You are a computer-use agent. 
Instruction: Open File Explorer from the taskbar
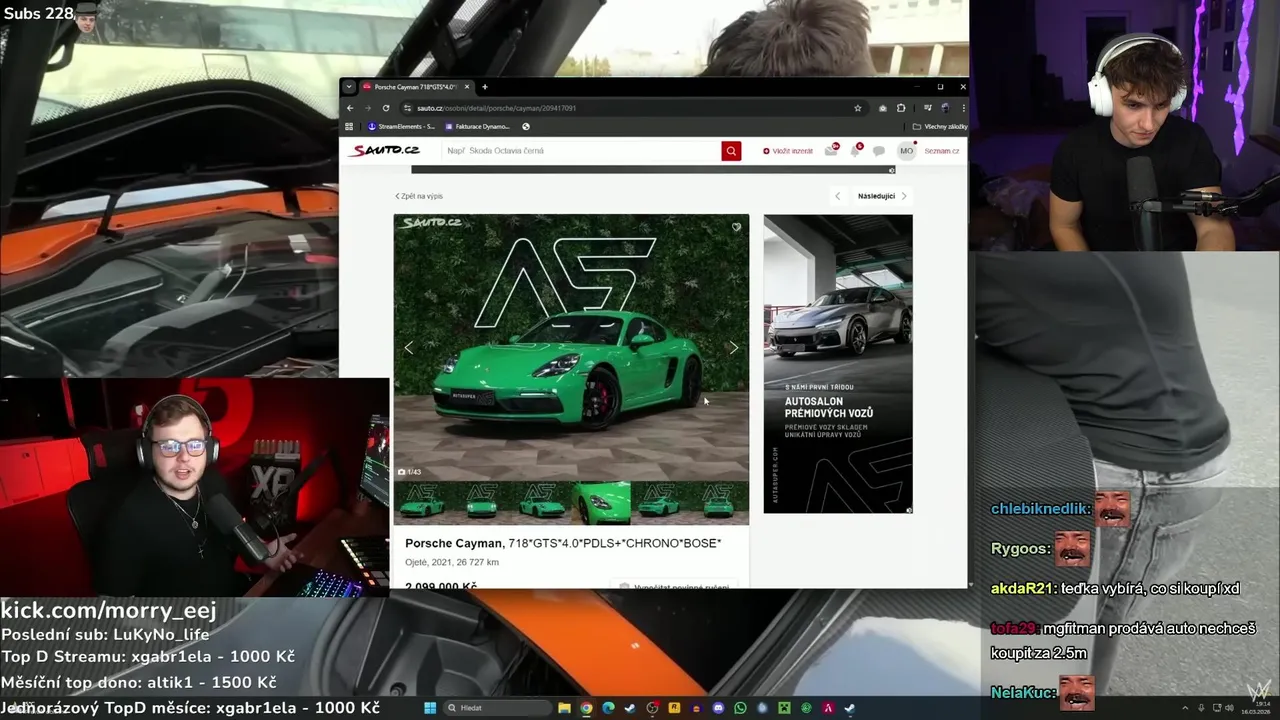tap(564, 708)
